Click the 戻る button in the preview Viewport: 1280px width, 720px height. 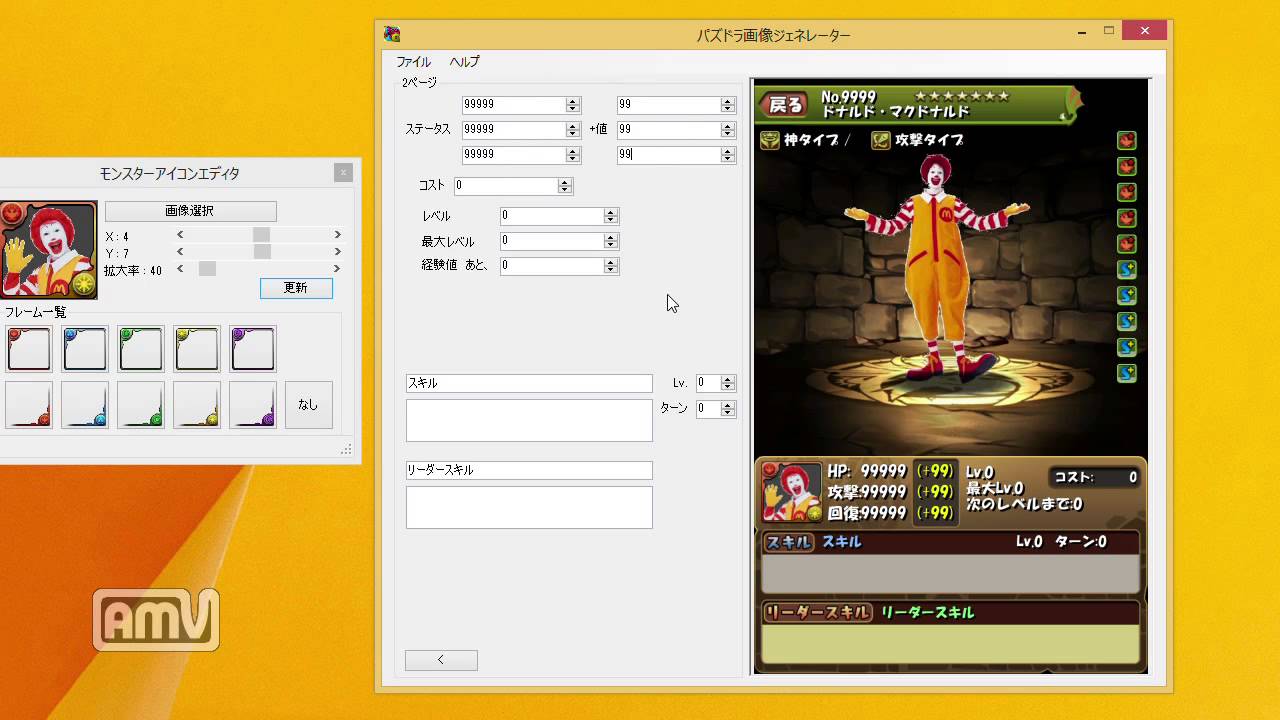tap(785, 104)
